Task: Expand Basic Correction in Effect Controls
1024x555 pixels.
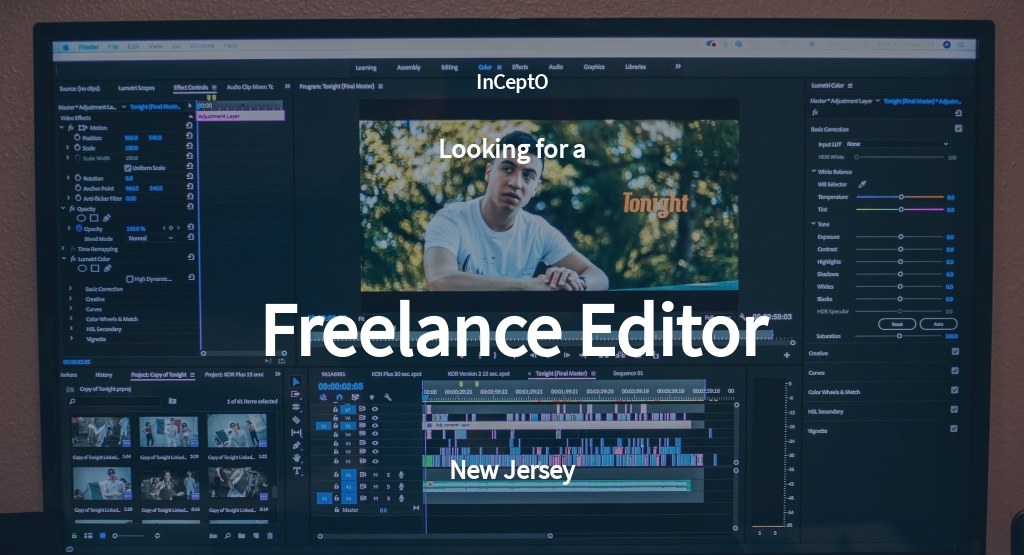Action: pyautogui.click(x=70, y=289)
